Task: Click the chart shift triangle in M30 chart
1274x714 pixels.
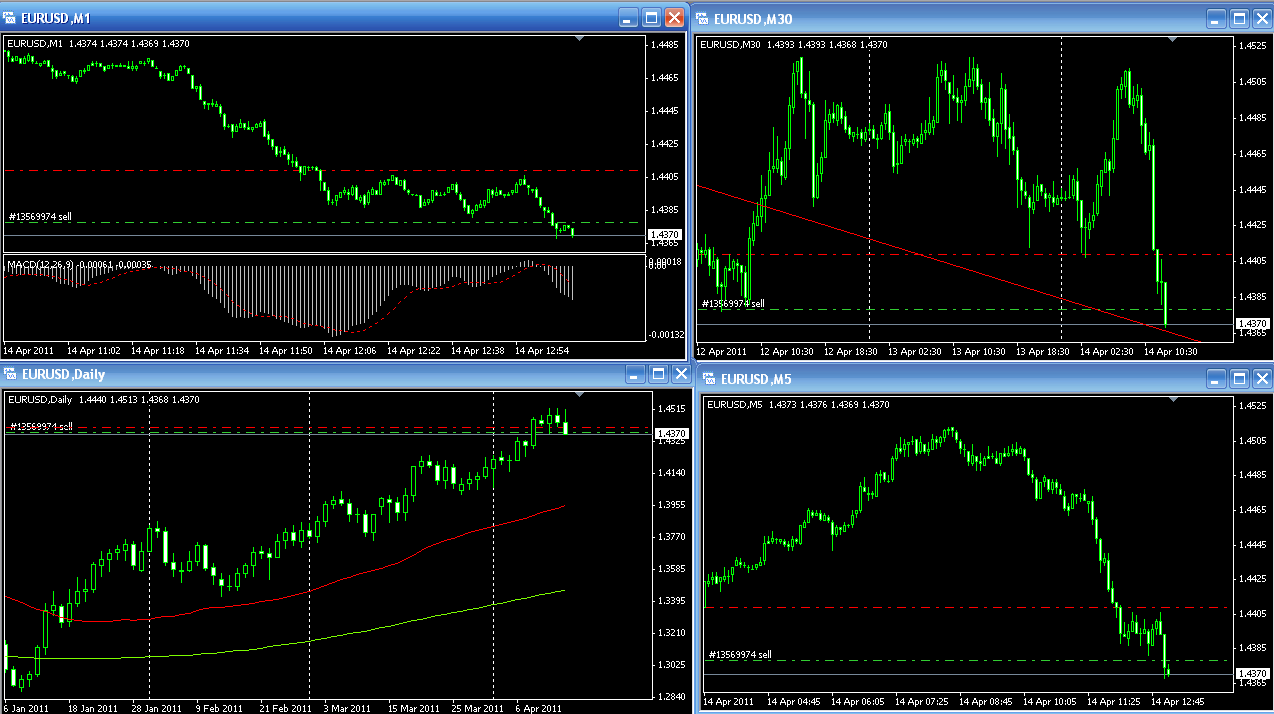Action: click(1173, 38)
